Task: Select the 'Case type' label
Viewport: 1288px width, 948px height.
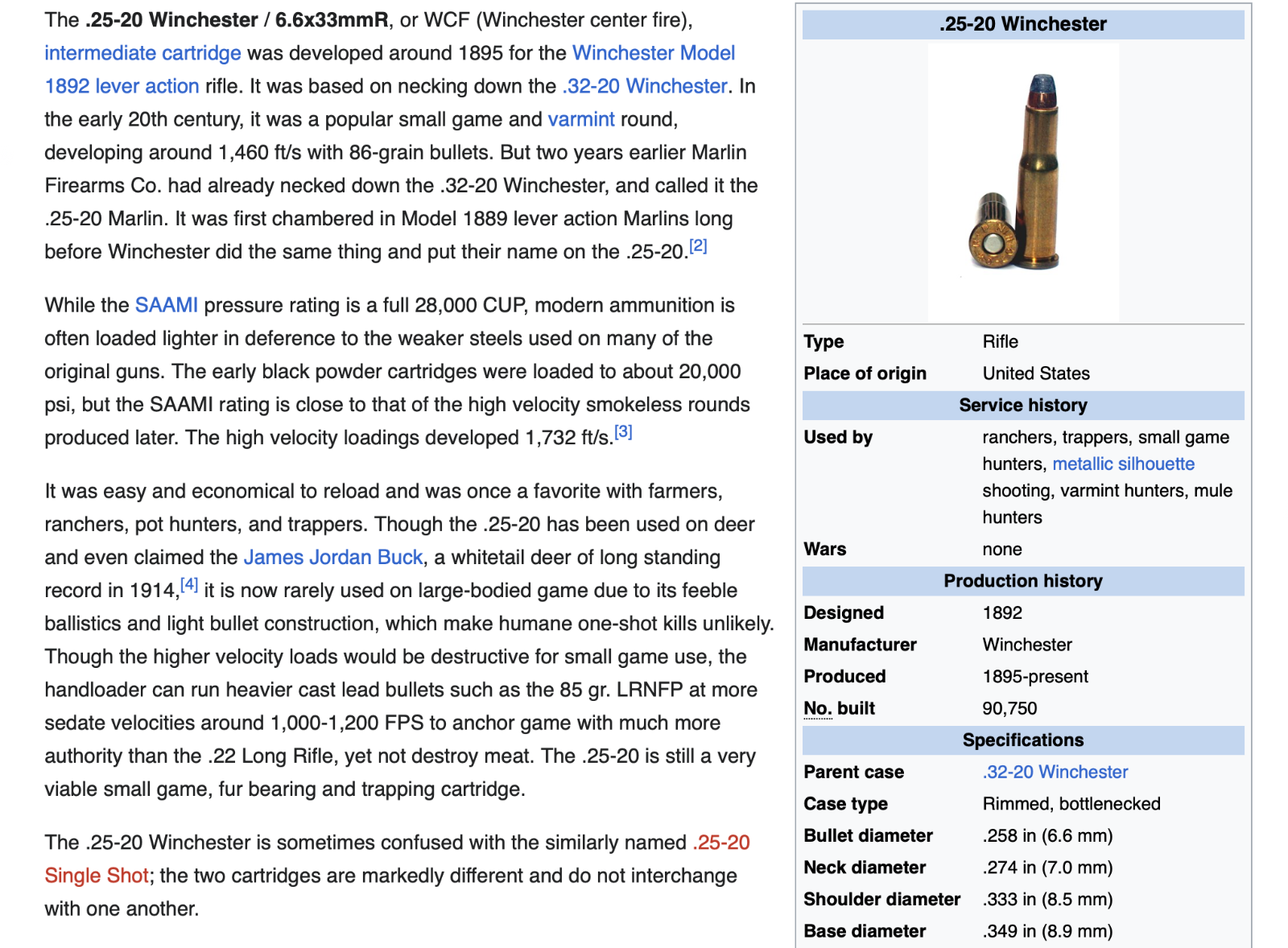Action: click(845, 804)
